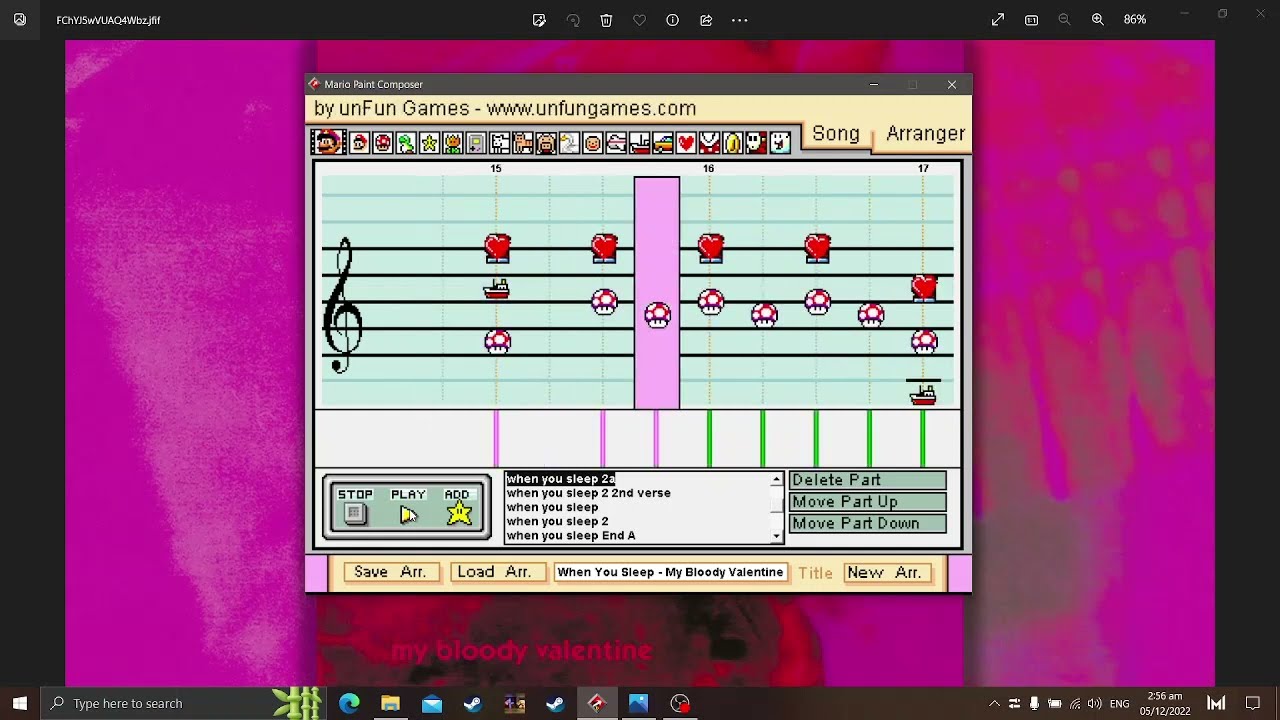Switch to the Song tab
Image resolution: width=1280 pixels, height=720 pixels.
[836, 134]
